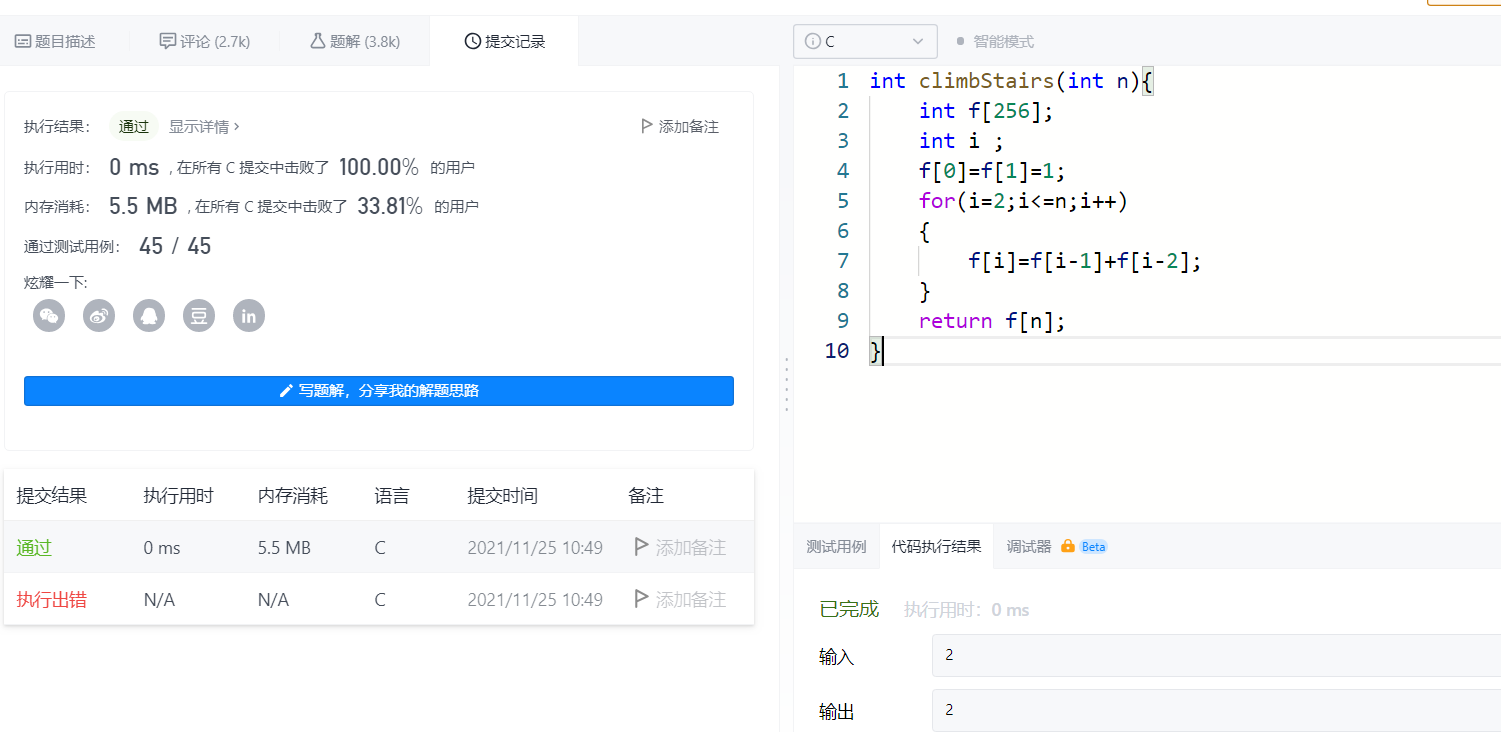The width and height of the screenshot is (1501, 732).
Task: Share result via Weibo icon
Action: tap(99, 316)
